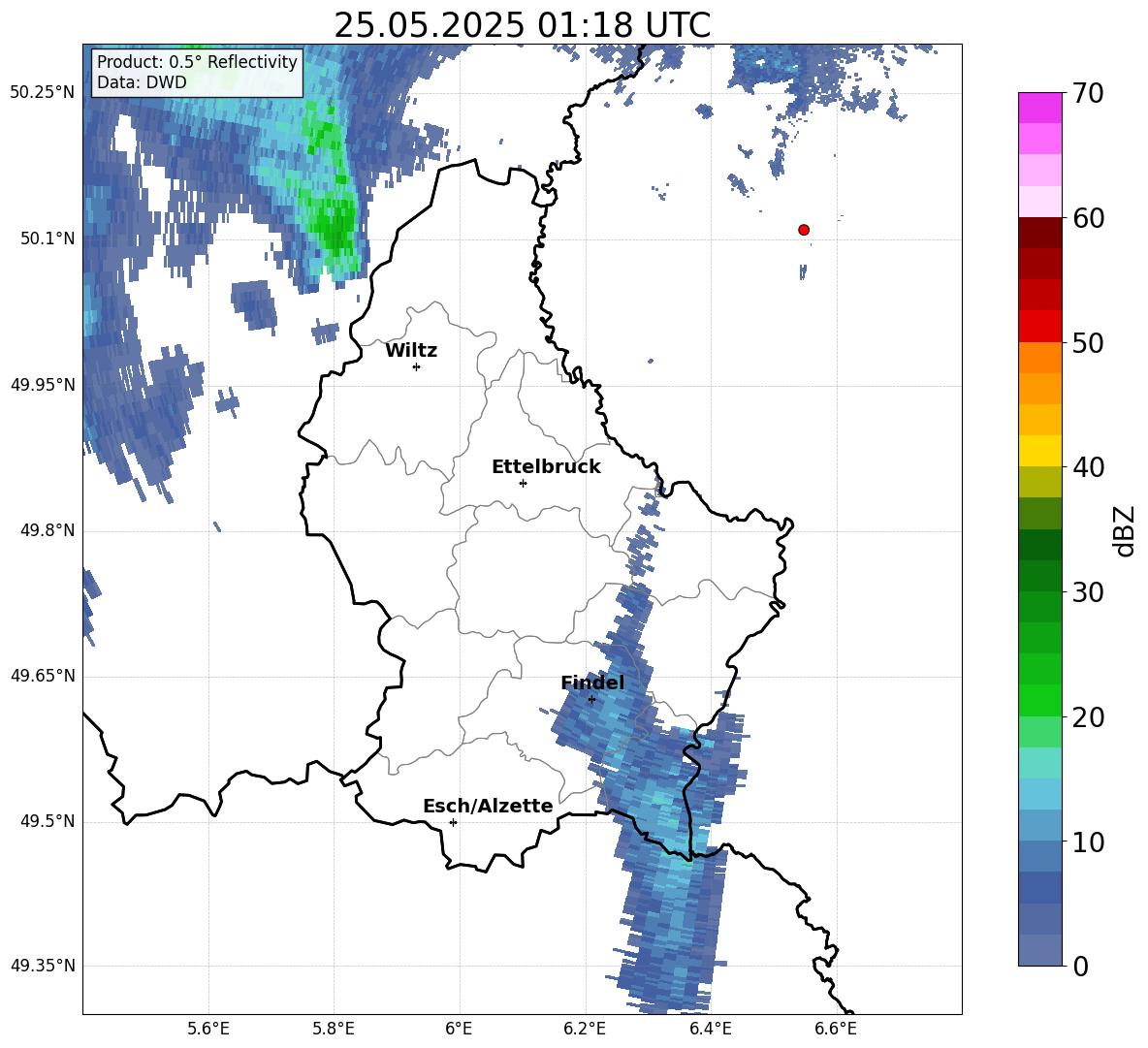Click the red station marker dot
1148x1048 pixels.
pyautogui.click(x=803, y=230)
